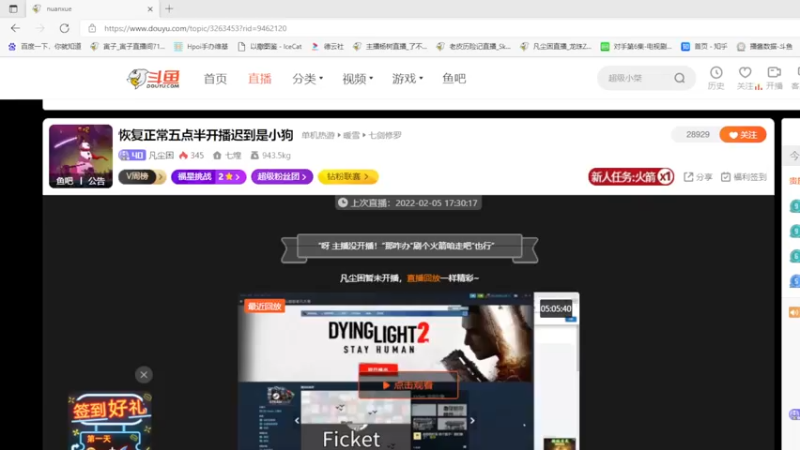Open a new tab with plus icon
Viewport: 800px width, 450px height.
169,9
